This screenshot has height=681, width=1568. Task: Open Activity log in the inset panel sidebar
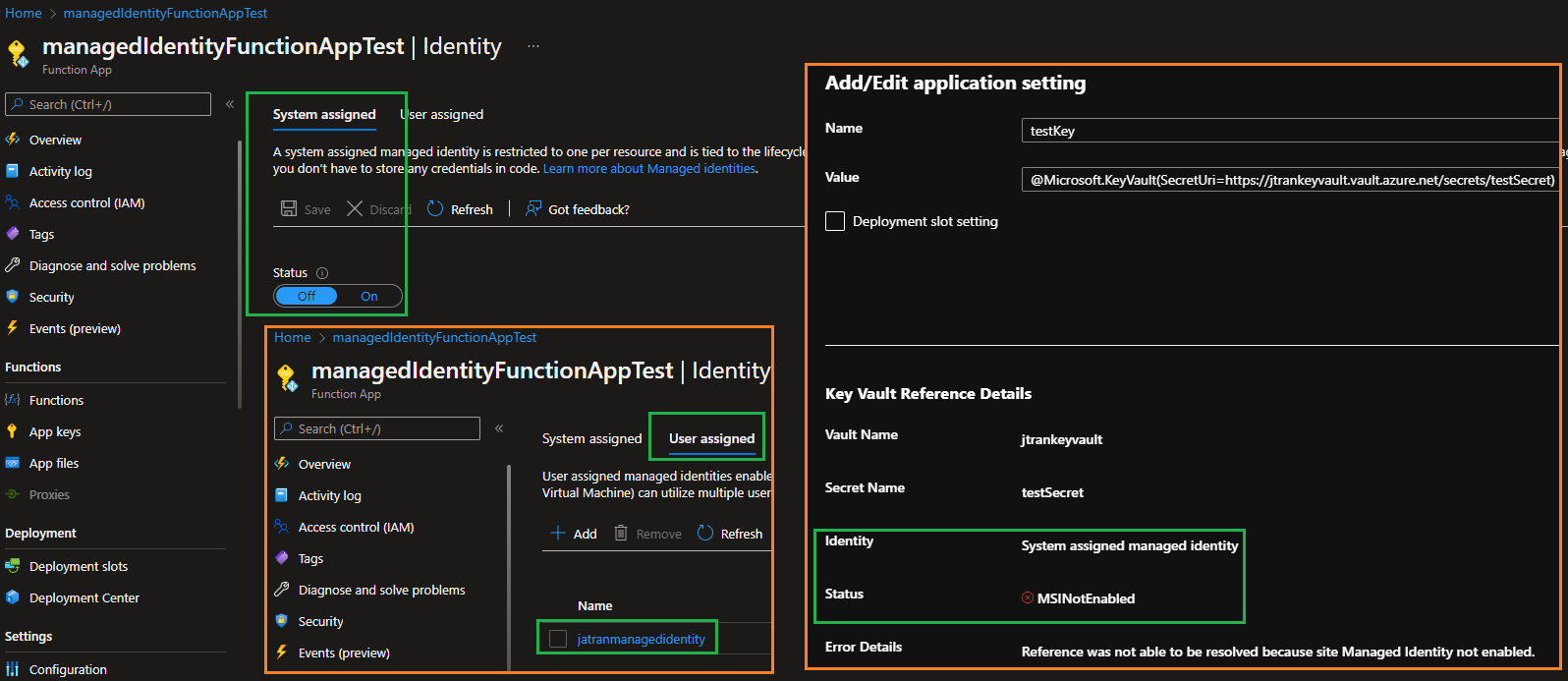tap(329, 495)
